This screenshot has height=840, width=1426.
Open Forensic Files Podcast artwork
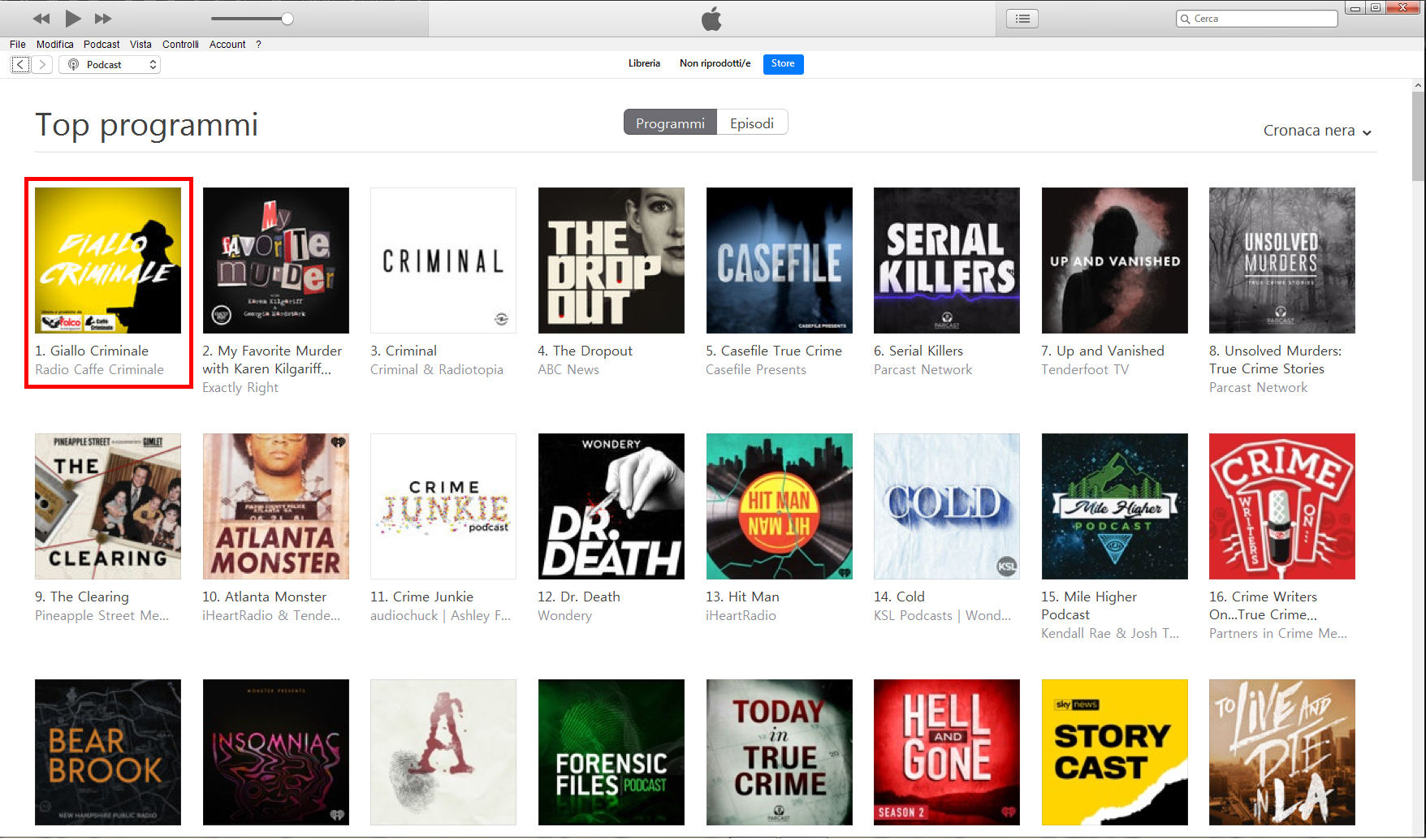click(x=611, y=752)
